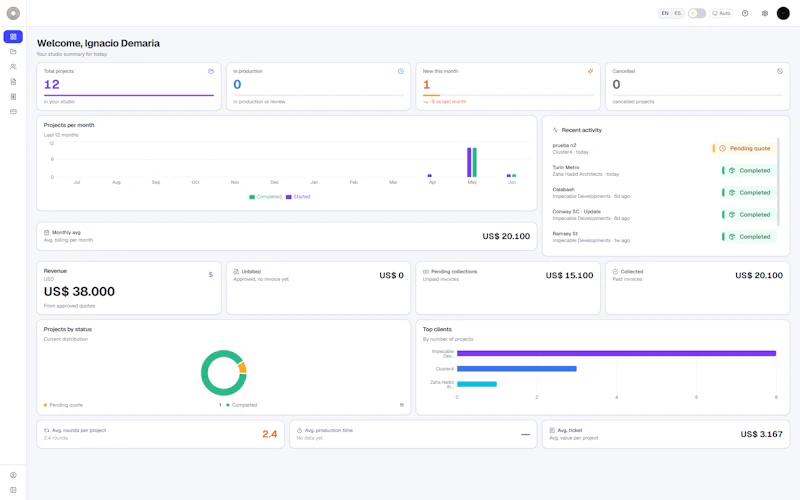Image resolution: width=800 pixels, height=500 pixels.
Task: Click the Avg. rounds value 2.4
Action: [x=270, y=434]
